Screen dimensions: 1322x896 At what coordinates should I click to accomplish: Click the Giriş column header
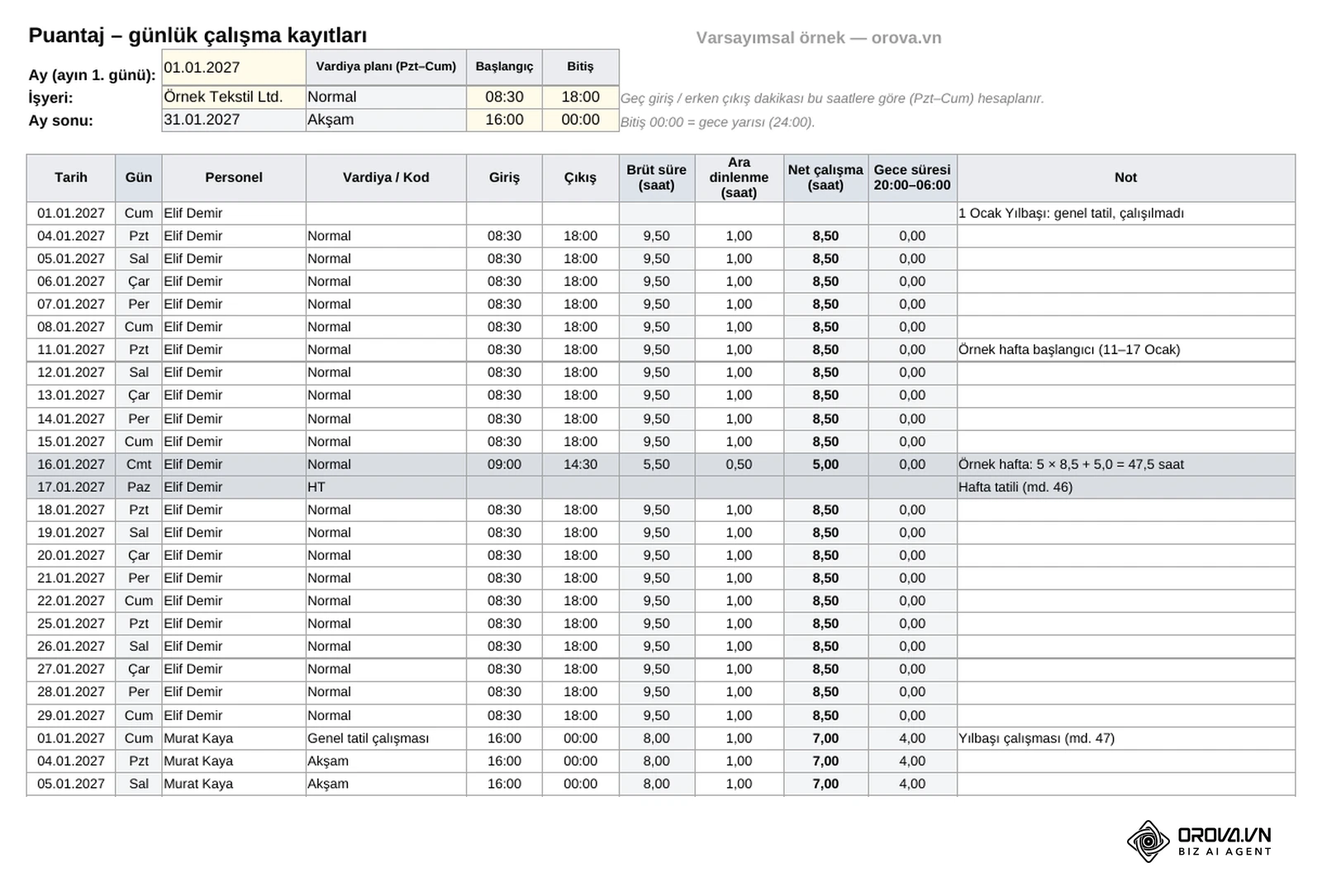click(504, 178)
